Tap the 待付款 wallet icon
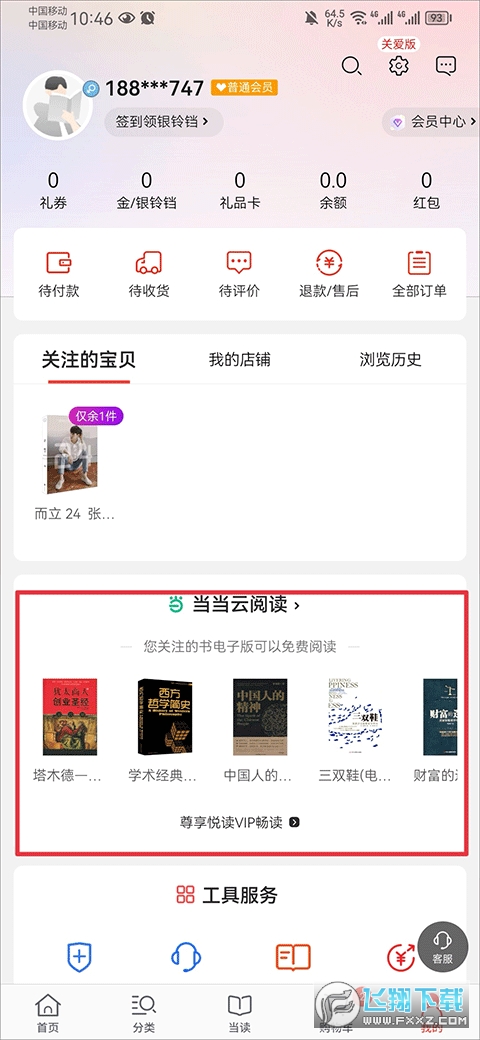 pos(59,263)
